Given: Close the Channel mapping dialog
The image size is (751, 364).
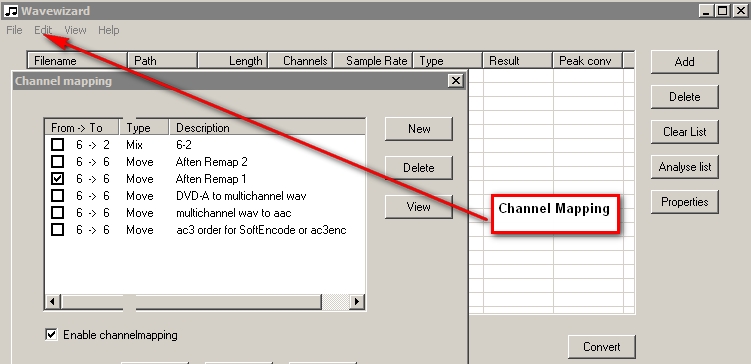Looking at the screenshot, I should (x=456, y=81).
